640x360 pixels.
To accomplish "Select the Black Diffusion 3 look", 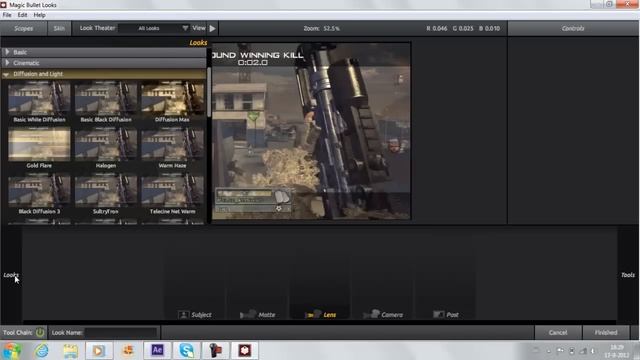I will point(39,194).
